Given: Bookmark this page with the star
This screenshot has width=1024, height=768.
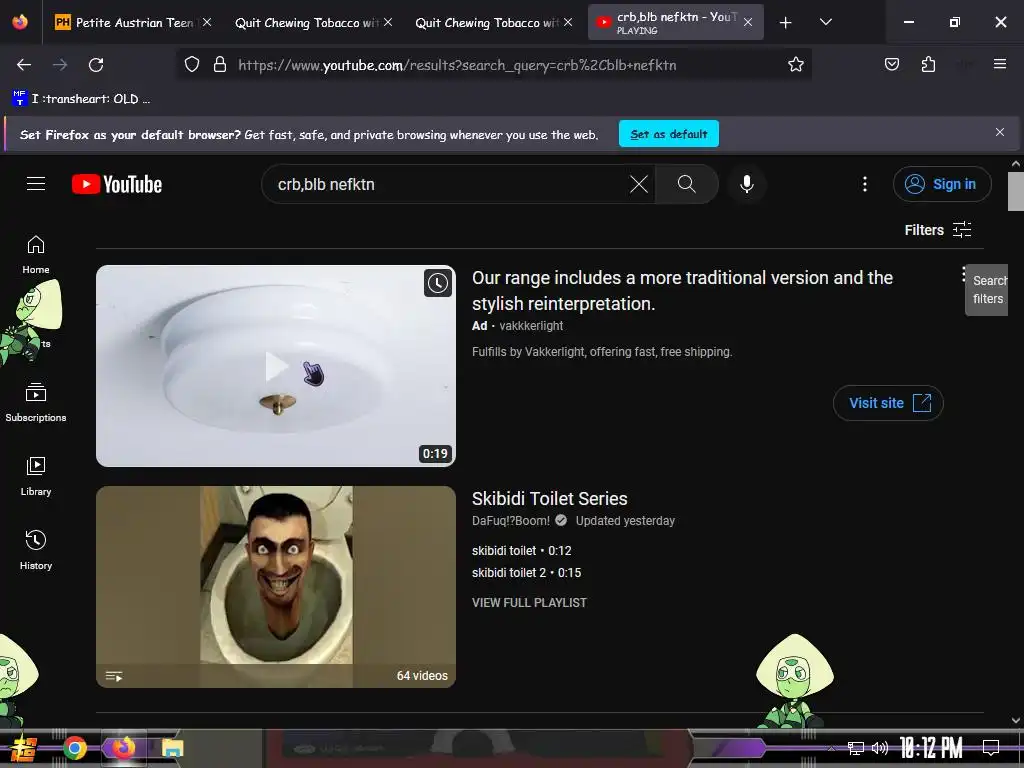Looking at the screenshot, I should click(795, 65).
